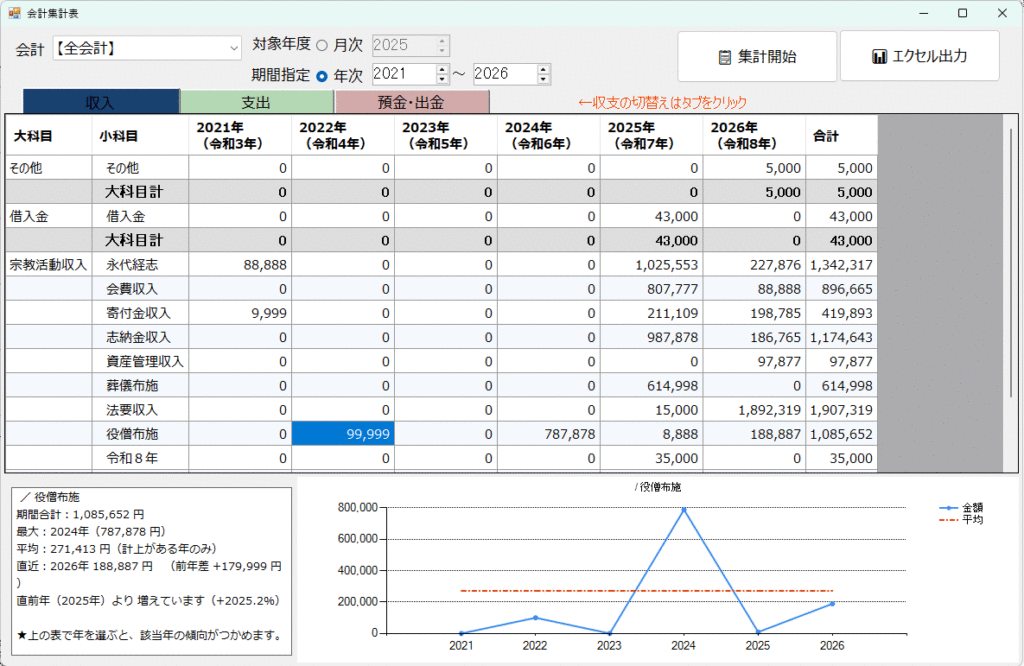
Task: Switch to the 収入 tab
Action: point(100,102)
